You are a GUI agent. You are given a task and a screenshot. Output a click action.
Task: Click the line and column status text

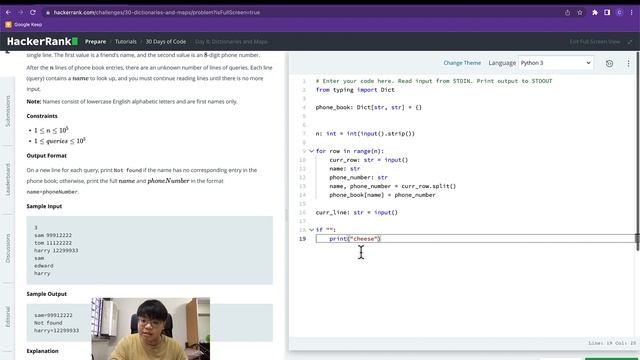[612, 343]
